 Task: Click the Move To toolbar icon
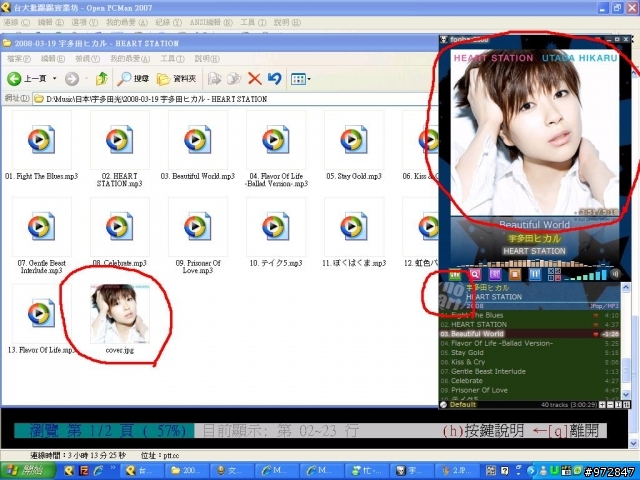point(214,78)
